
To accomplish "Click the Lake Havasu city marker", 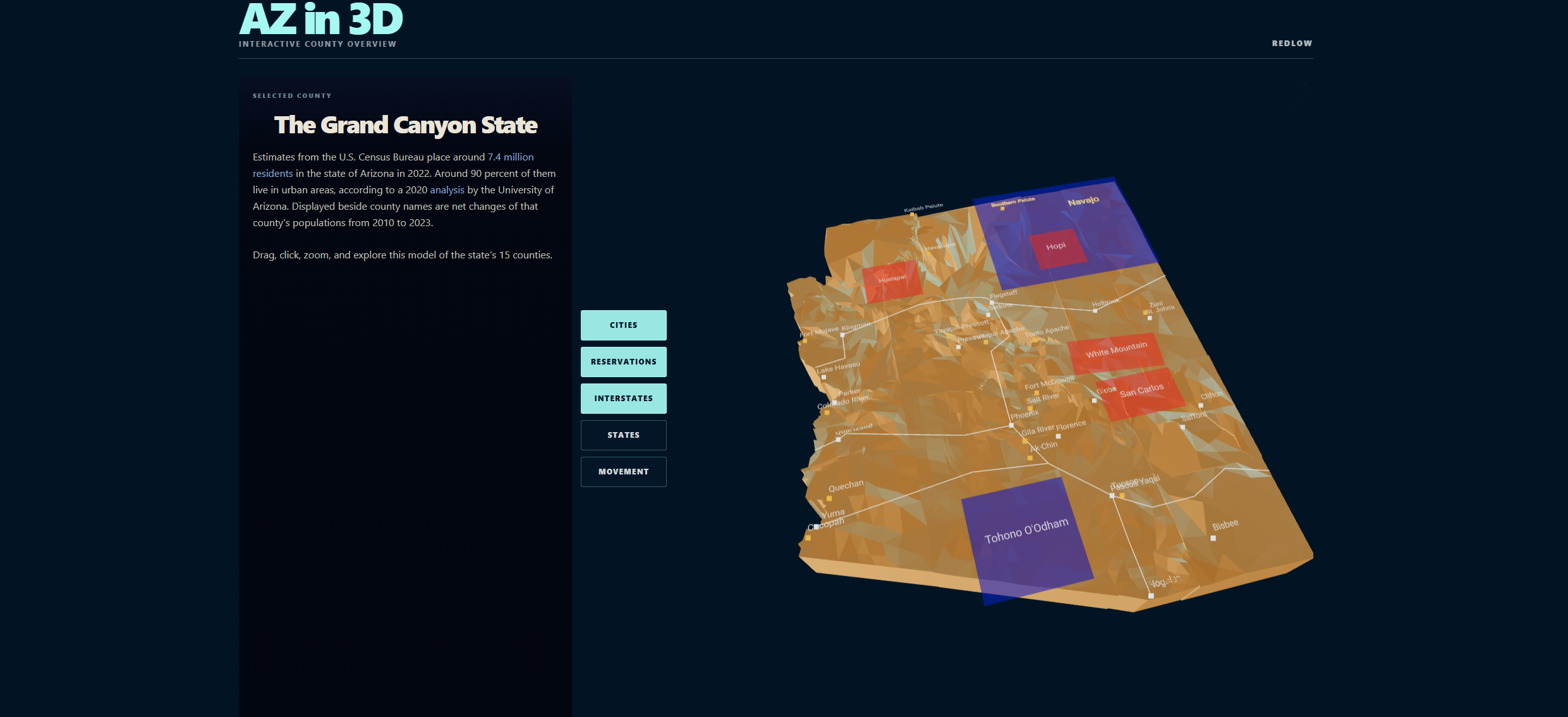I will pyautogui.click(x=824, y=377).
